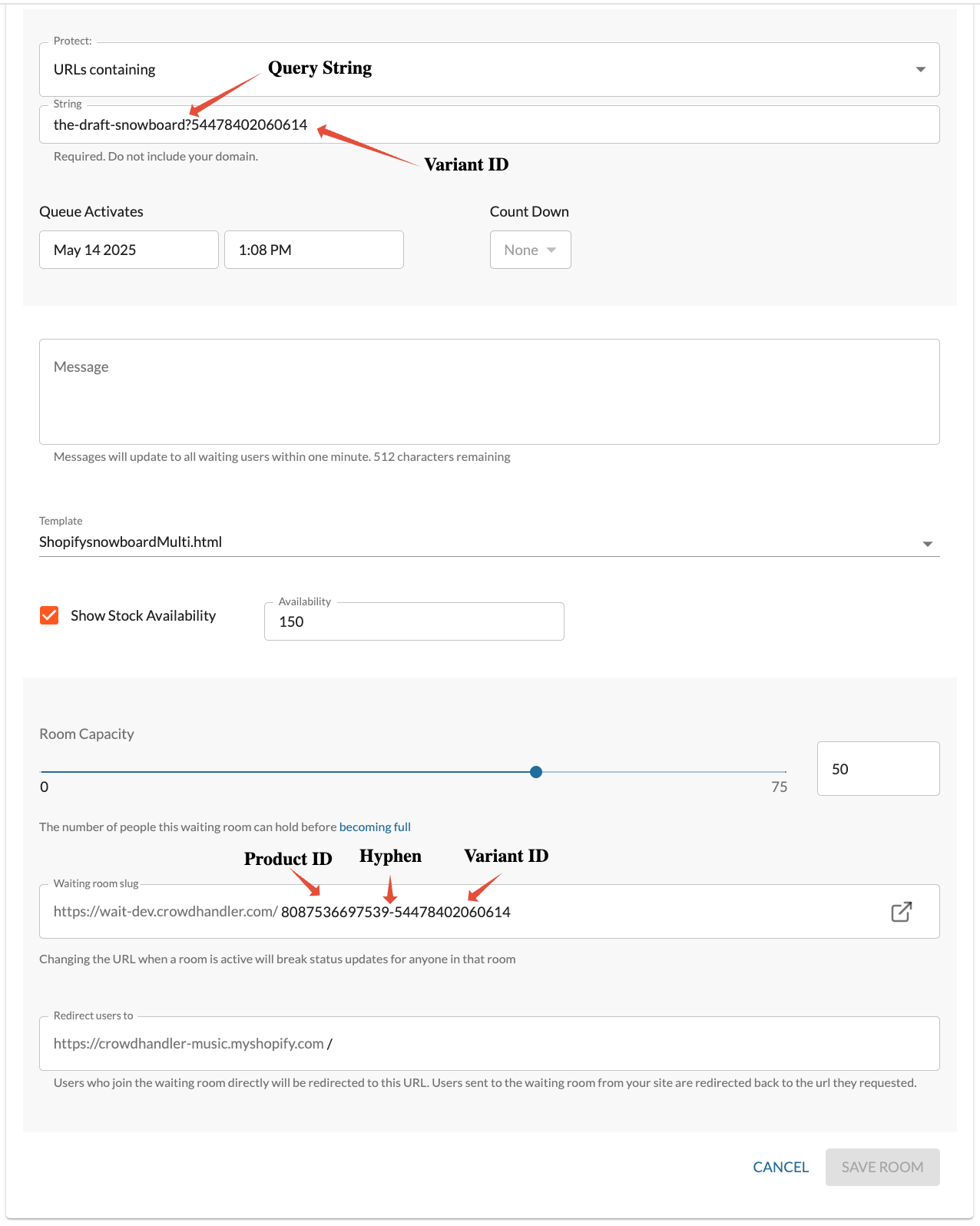
Task: Edit the Availability field showing 150
Action: (414, 621)
